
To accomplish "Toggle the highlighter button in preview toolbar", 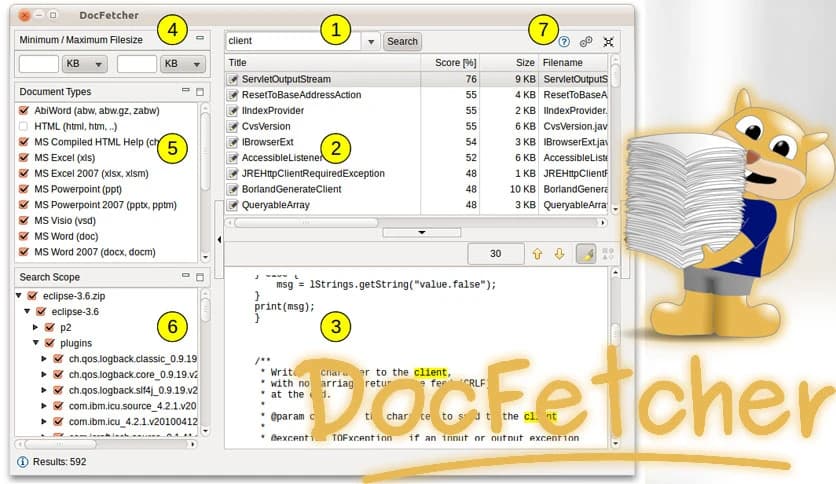I will click(x=586, y=254).
